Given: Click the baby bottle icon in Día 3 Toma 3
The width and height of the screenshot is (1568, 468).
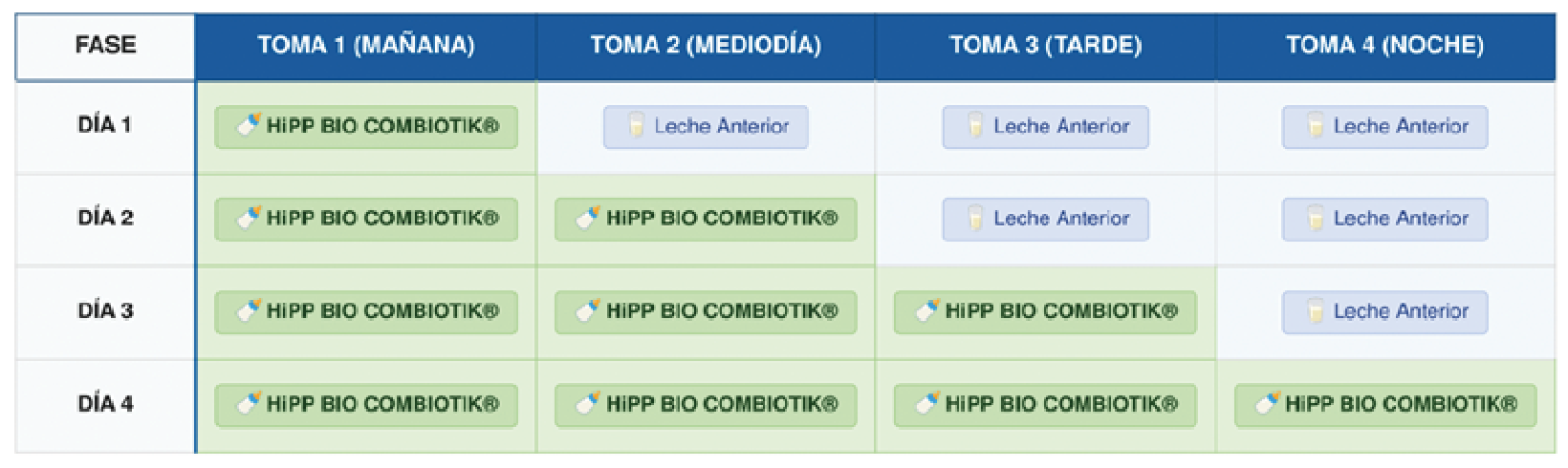Looking at the screenshot, I should (x=927, y=310).
